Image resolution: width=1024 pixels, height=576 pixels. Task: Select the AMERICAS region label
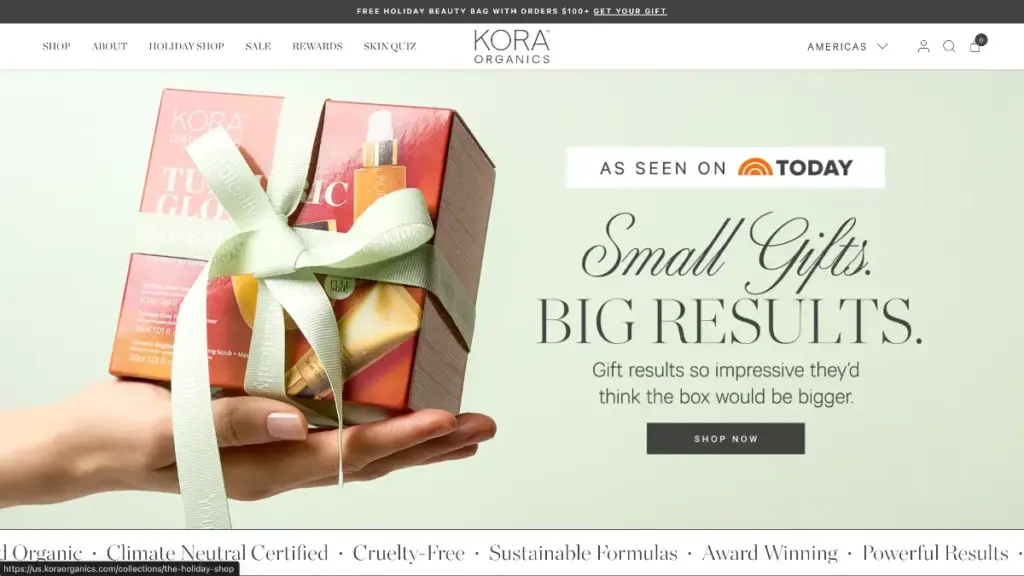coord(837,46)
